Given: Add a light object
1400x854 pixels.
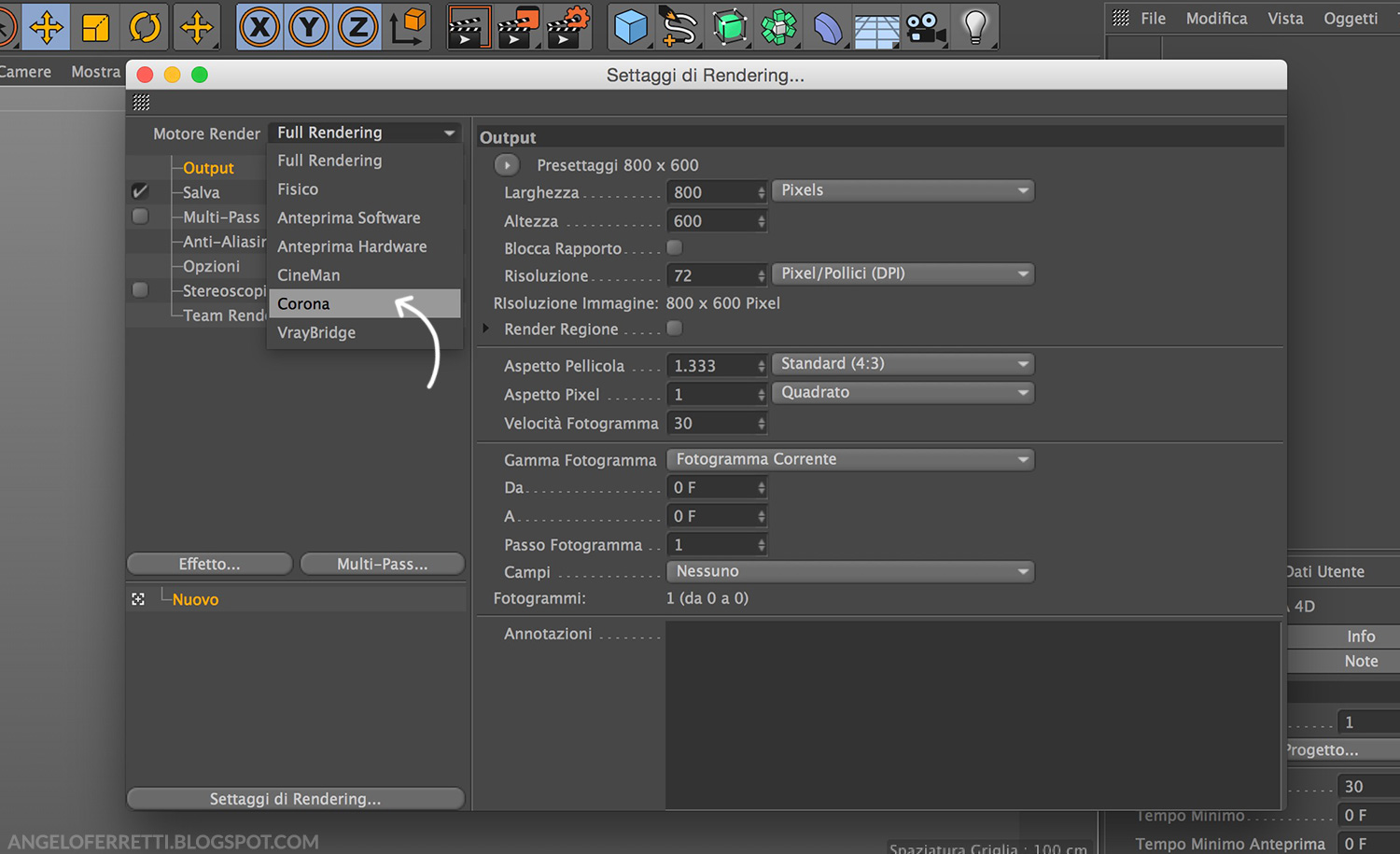Looking at the screenshot, I should (975, 27).
